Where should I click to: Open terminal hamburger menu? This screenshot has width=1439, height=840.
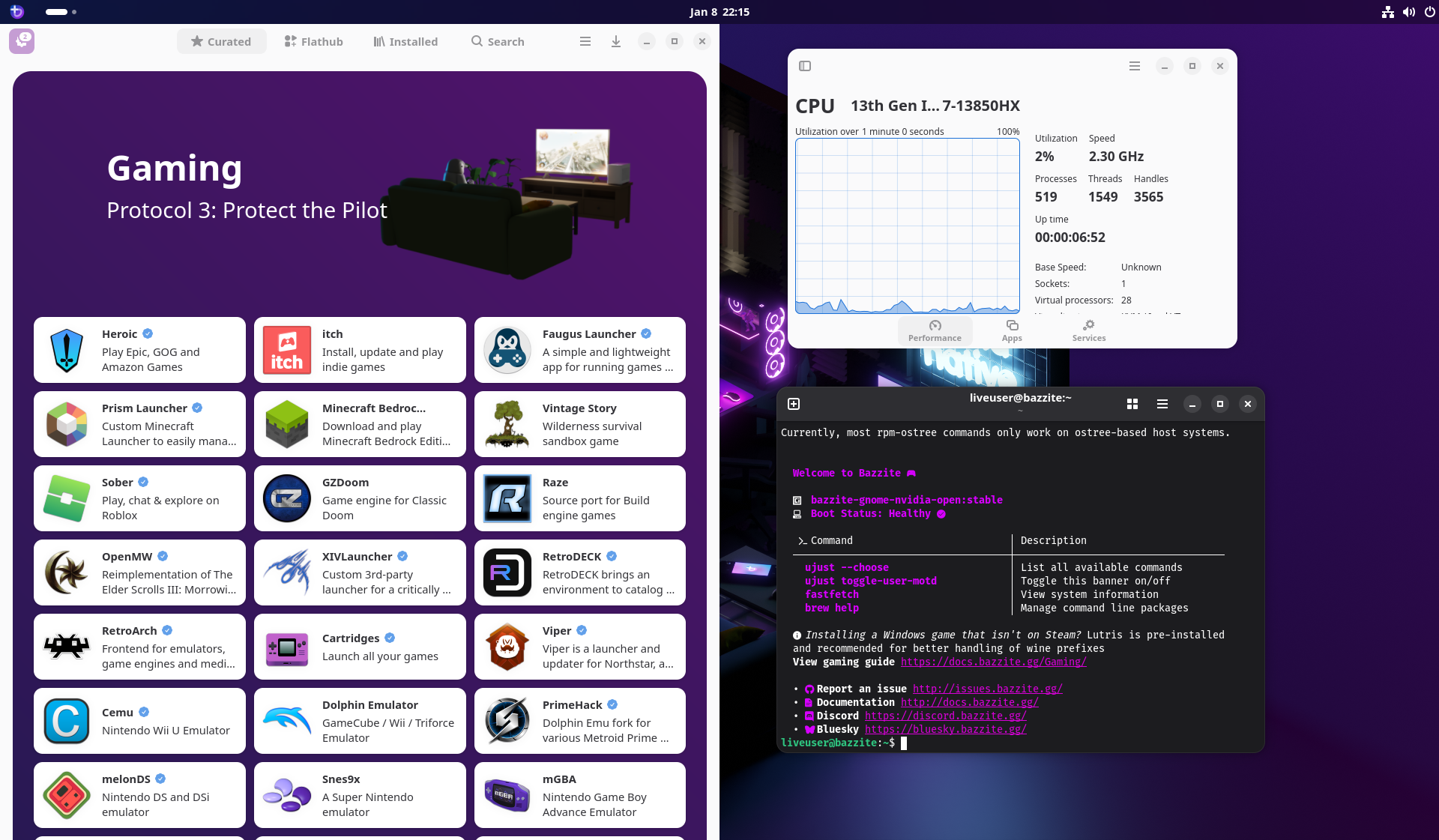(x=1162, y=404)
